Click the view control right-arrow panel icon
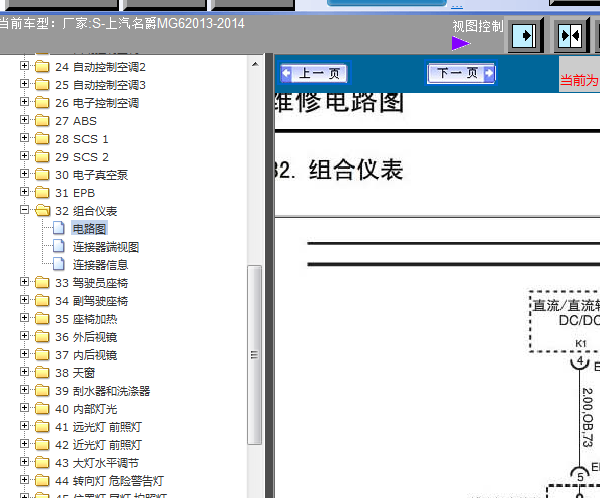 [x=524, y=36]
